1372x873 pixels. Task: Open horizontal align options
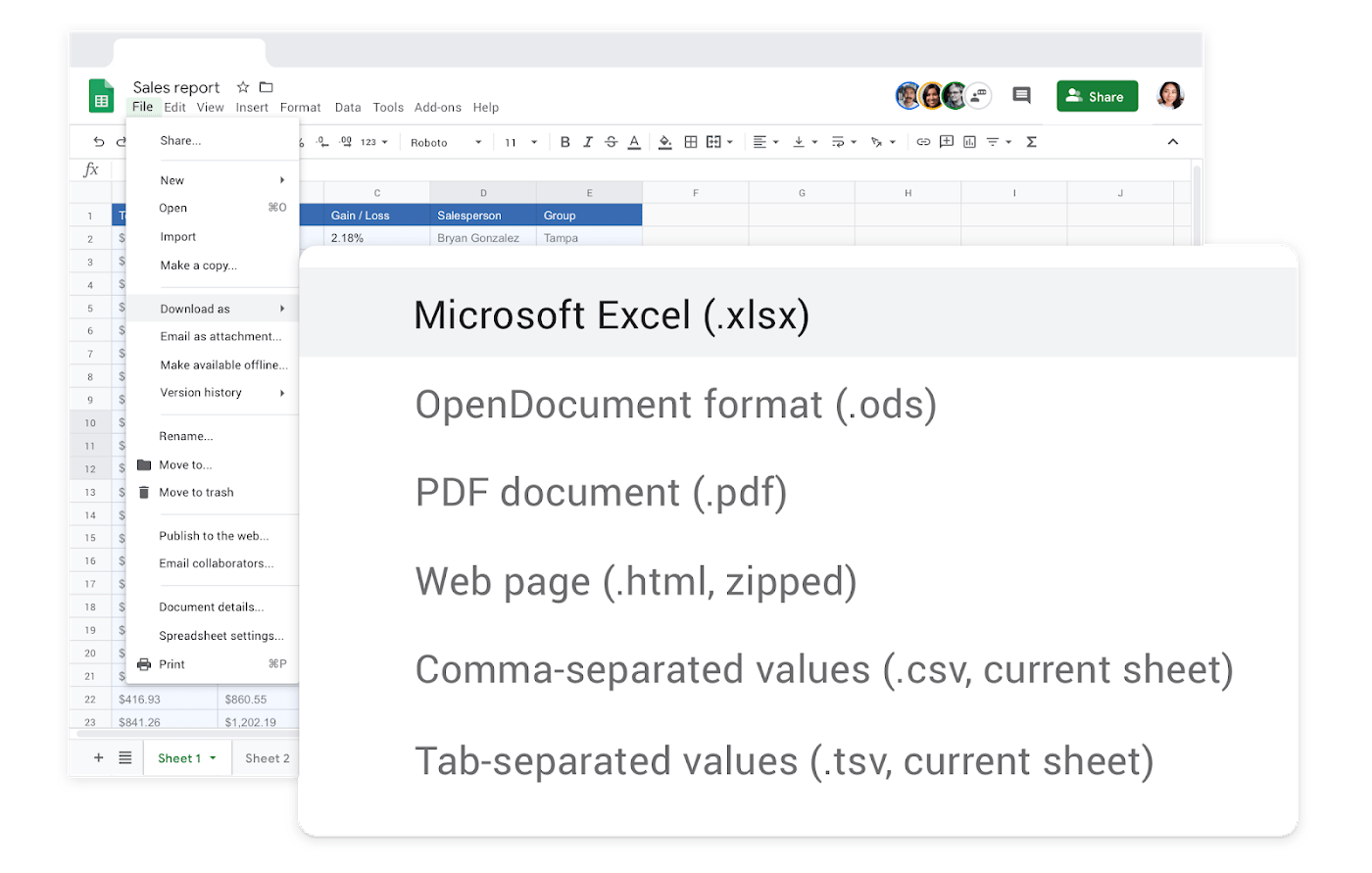(765, 142)
